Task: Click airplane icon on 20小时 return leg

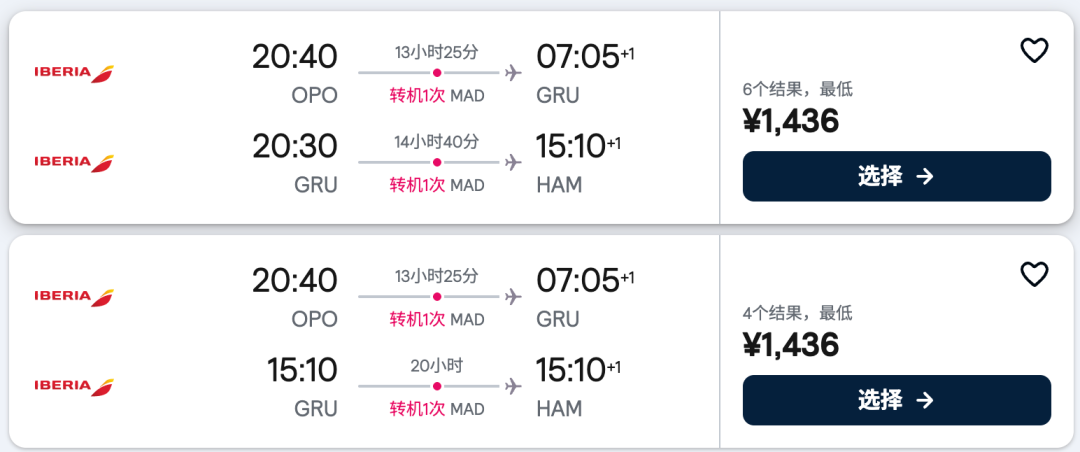Action: [x=512, y=387]
